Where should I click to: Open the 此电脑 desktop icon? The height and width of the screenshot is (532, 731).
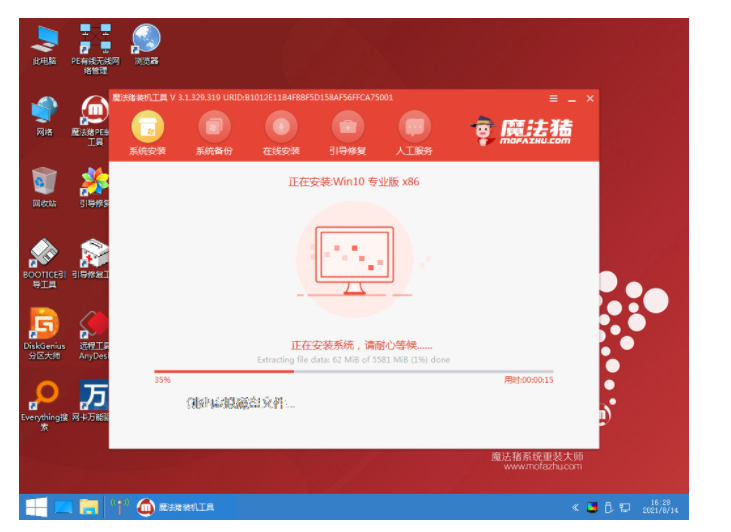pyautogui.click(x=44, y=45)
